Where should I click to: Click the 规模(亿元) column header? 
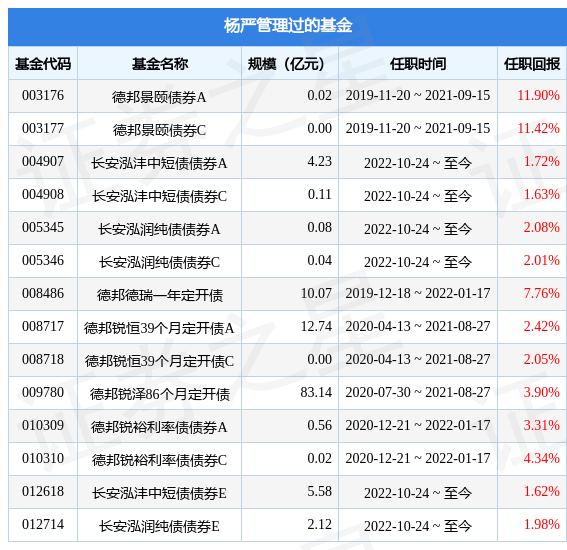click(286, 64)
